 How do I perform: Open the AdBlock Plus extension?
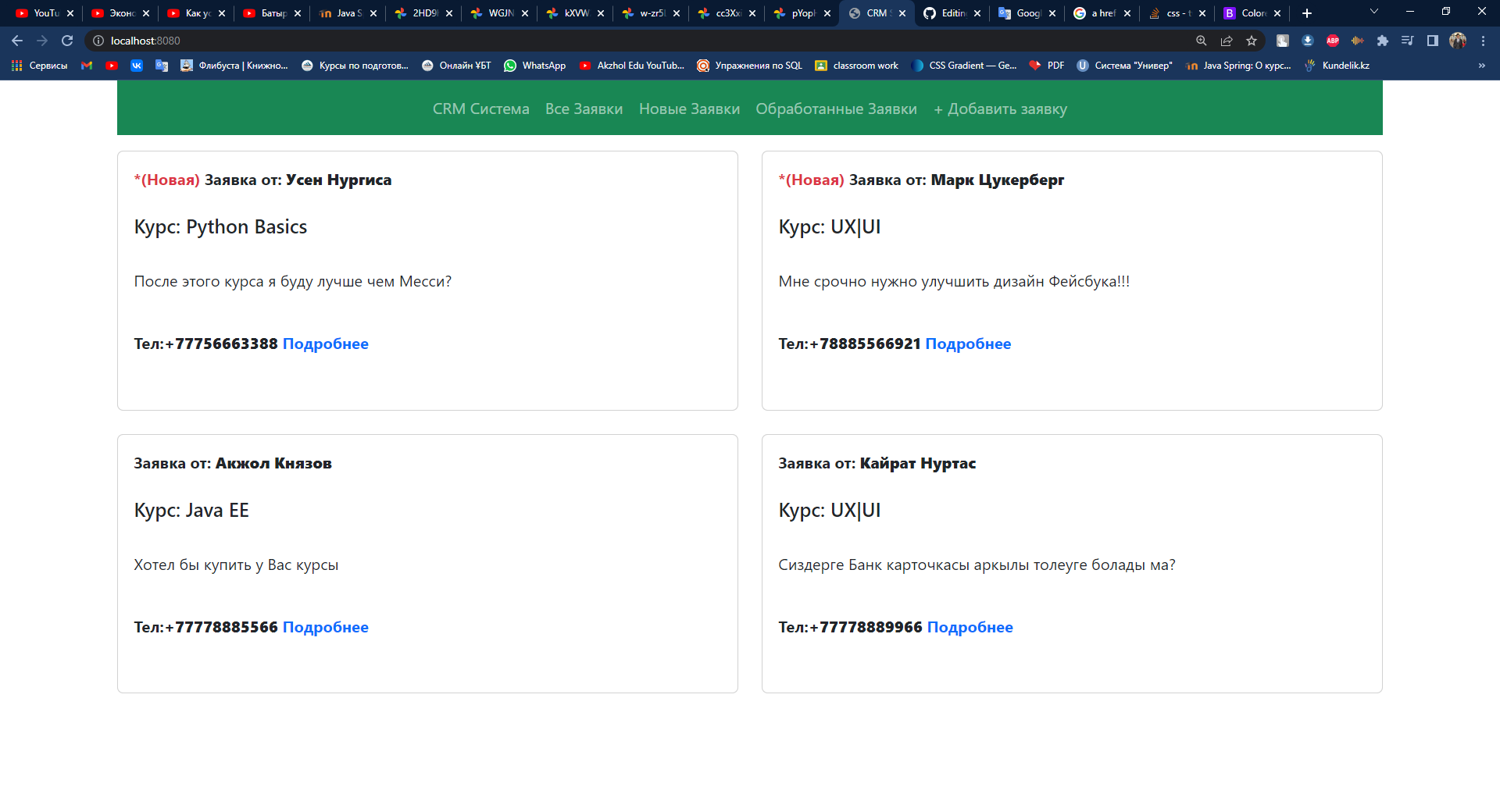pos(1333,41)
